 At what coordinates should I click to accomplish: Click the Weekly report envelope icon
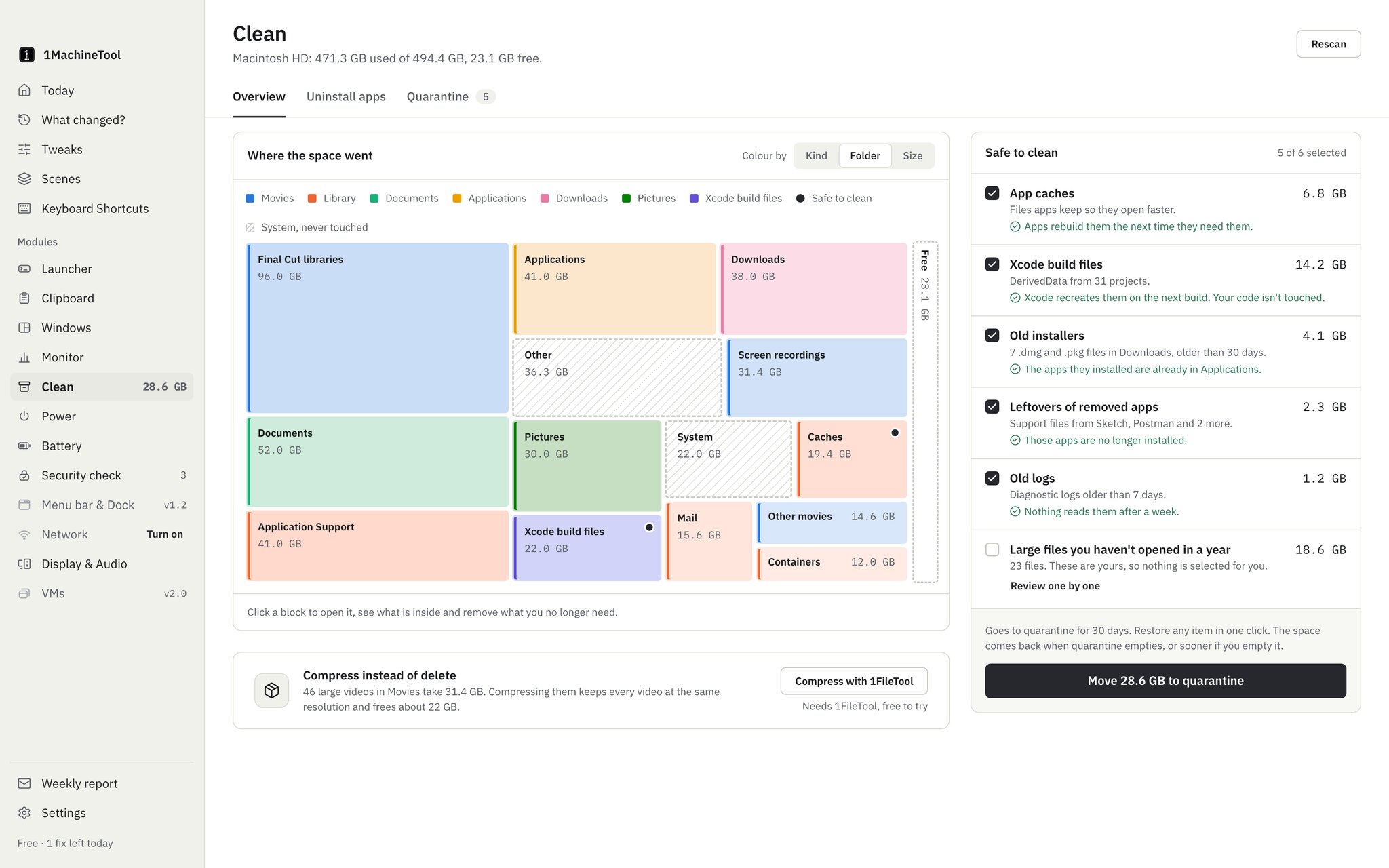24,783
